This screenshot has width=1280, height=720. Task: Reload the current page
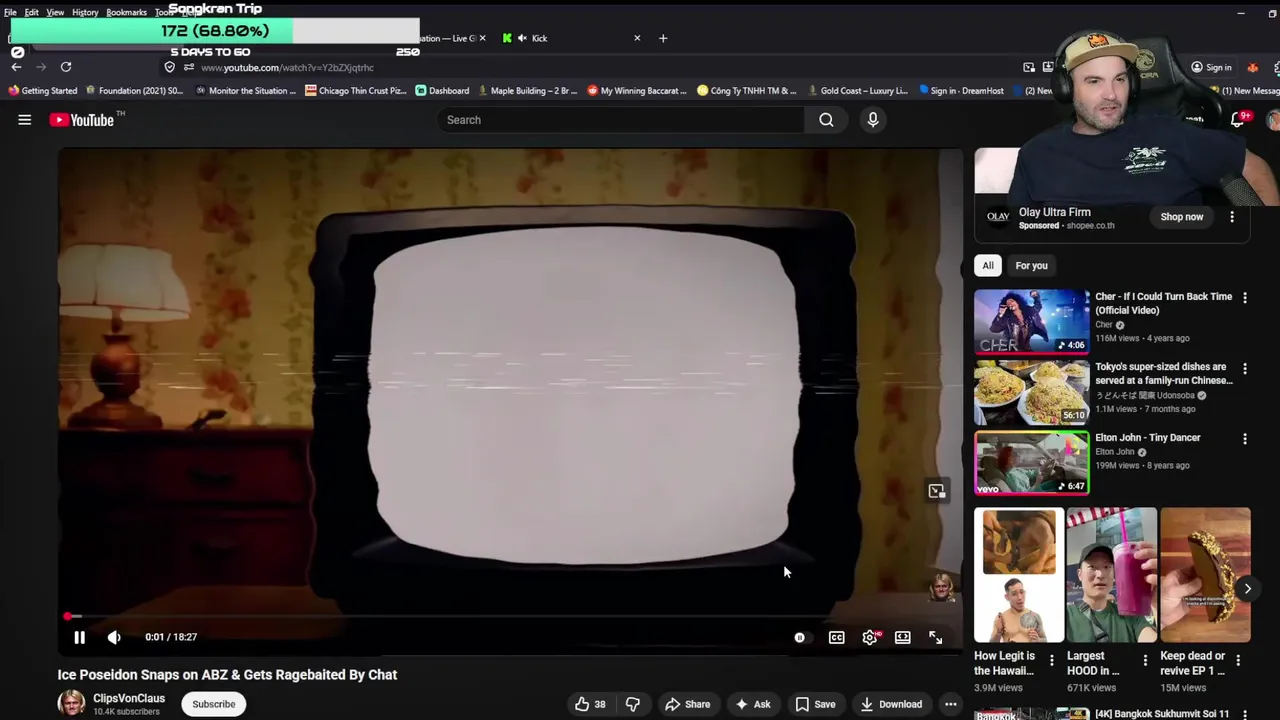click(66, 67)
